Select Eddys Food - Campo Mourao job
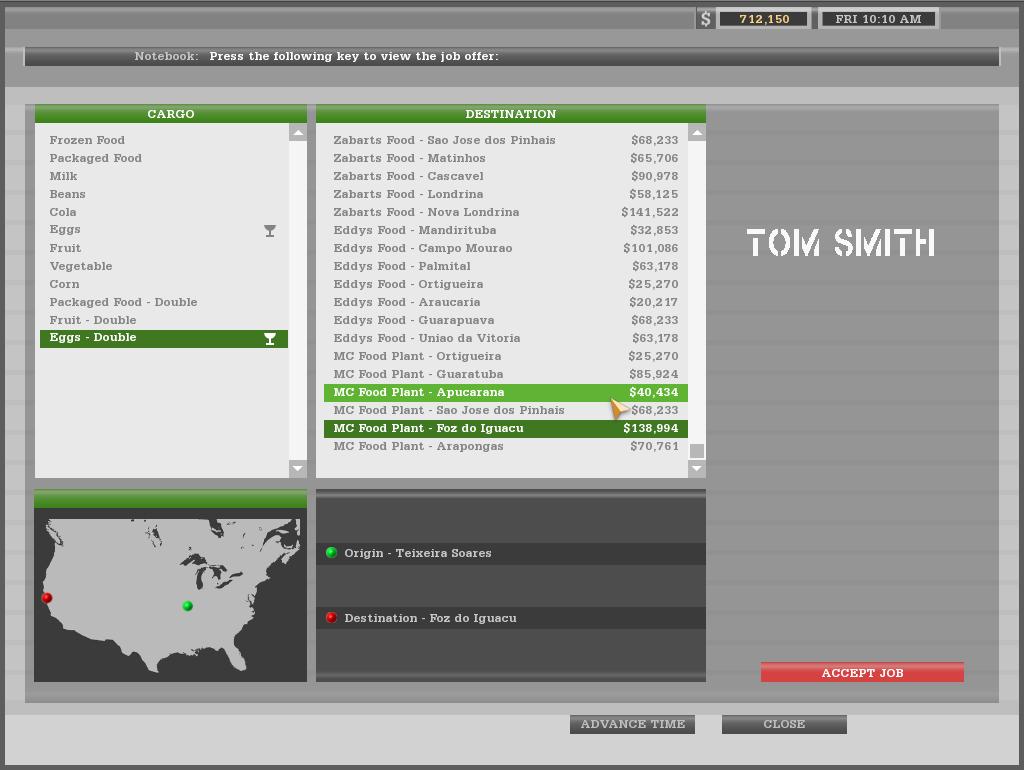Image resolution: width=1024 pixels, height=770 pixels. click(506, 248)
